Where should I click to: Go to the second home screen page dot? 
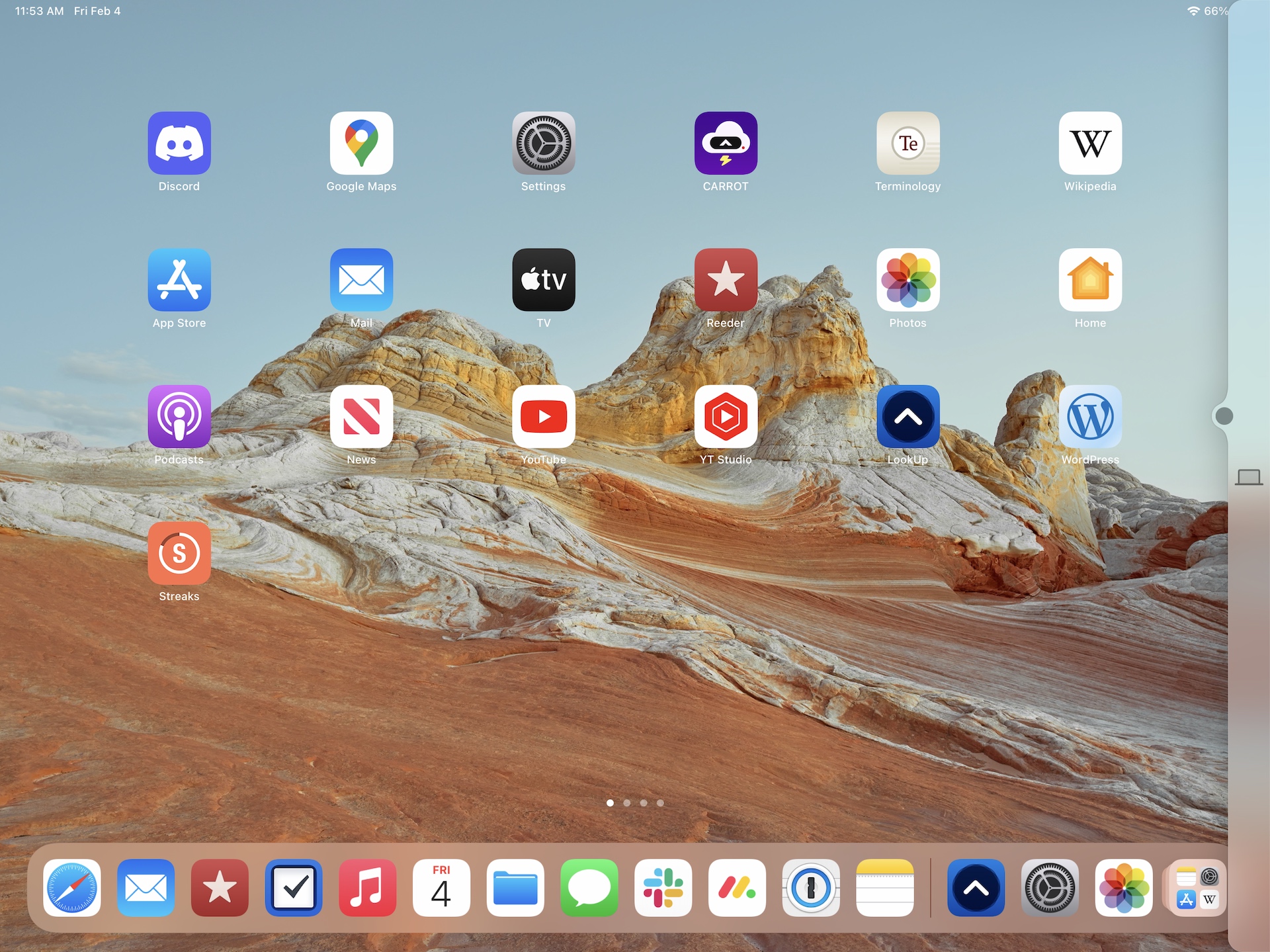pyautogui.click(x=626, y=803)
